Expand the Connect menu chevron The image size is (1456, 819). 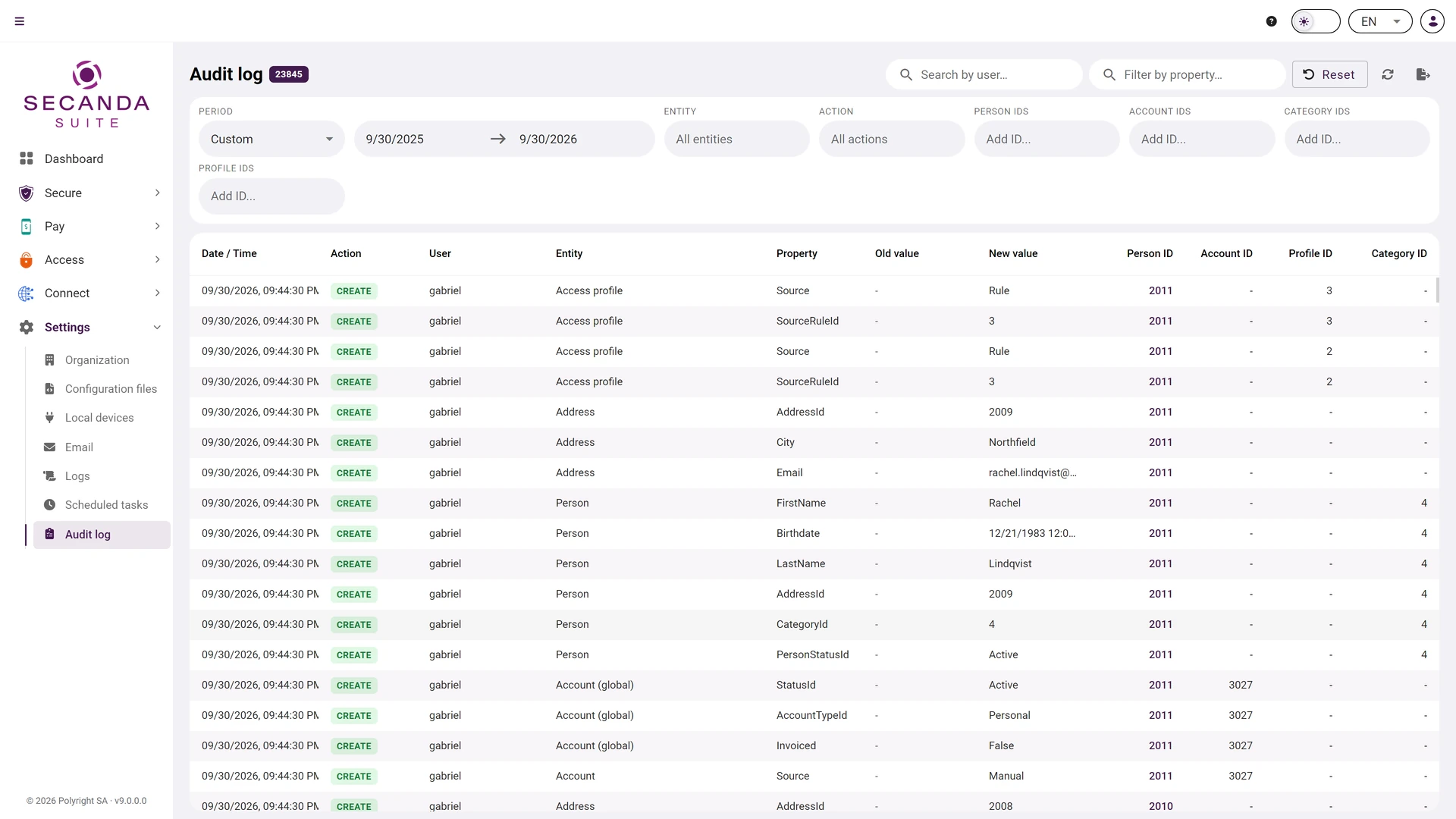click(x=157, y=293)
